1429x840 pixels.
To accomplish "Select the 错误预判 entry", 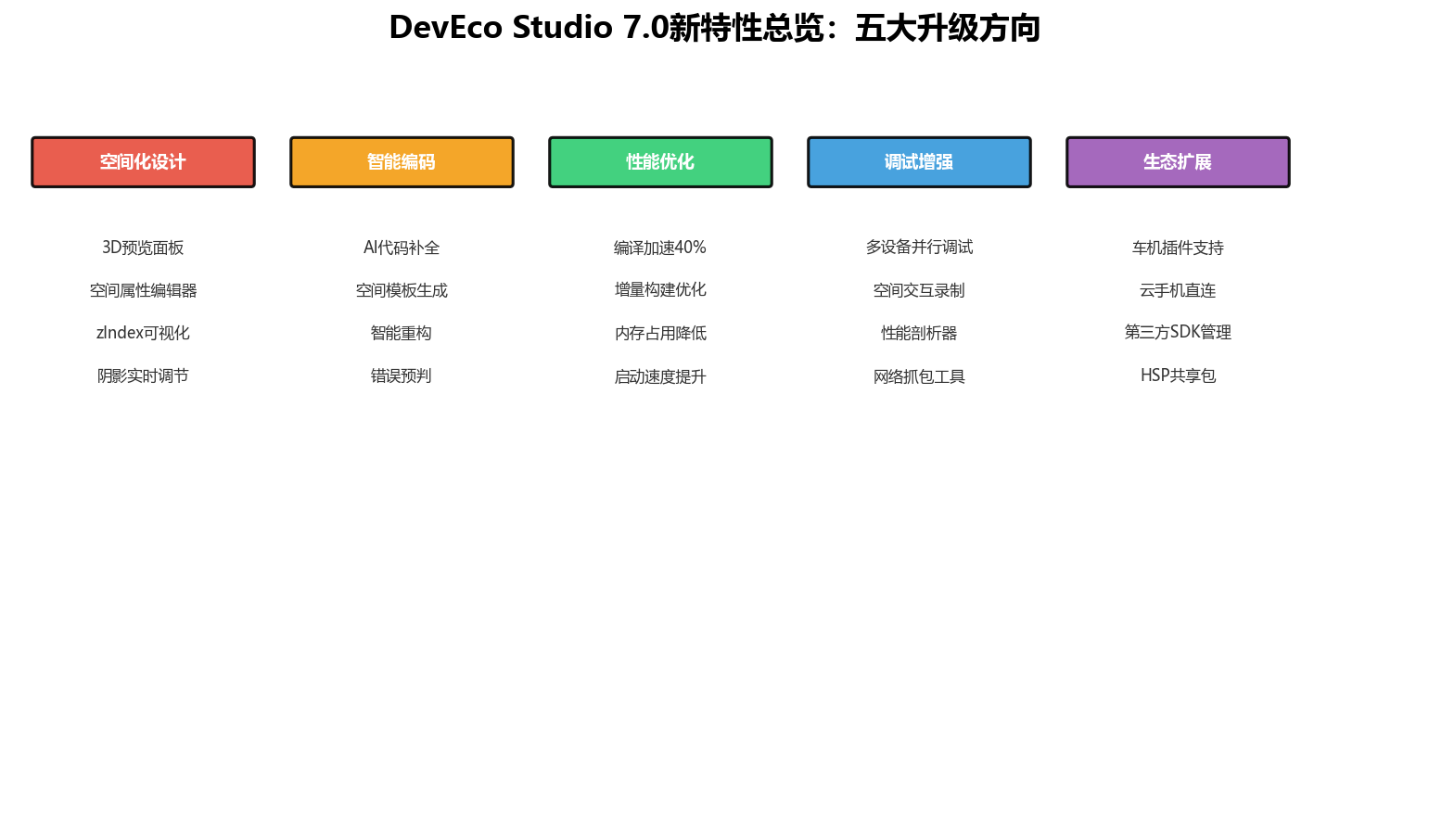I will pyautogui.click(x=402, y=375).
